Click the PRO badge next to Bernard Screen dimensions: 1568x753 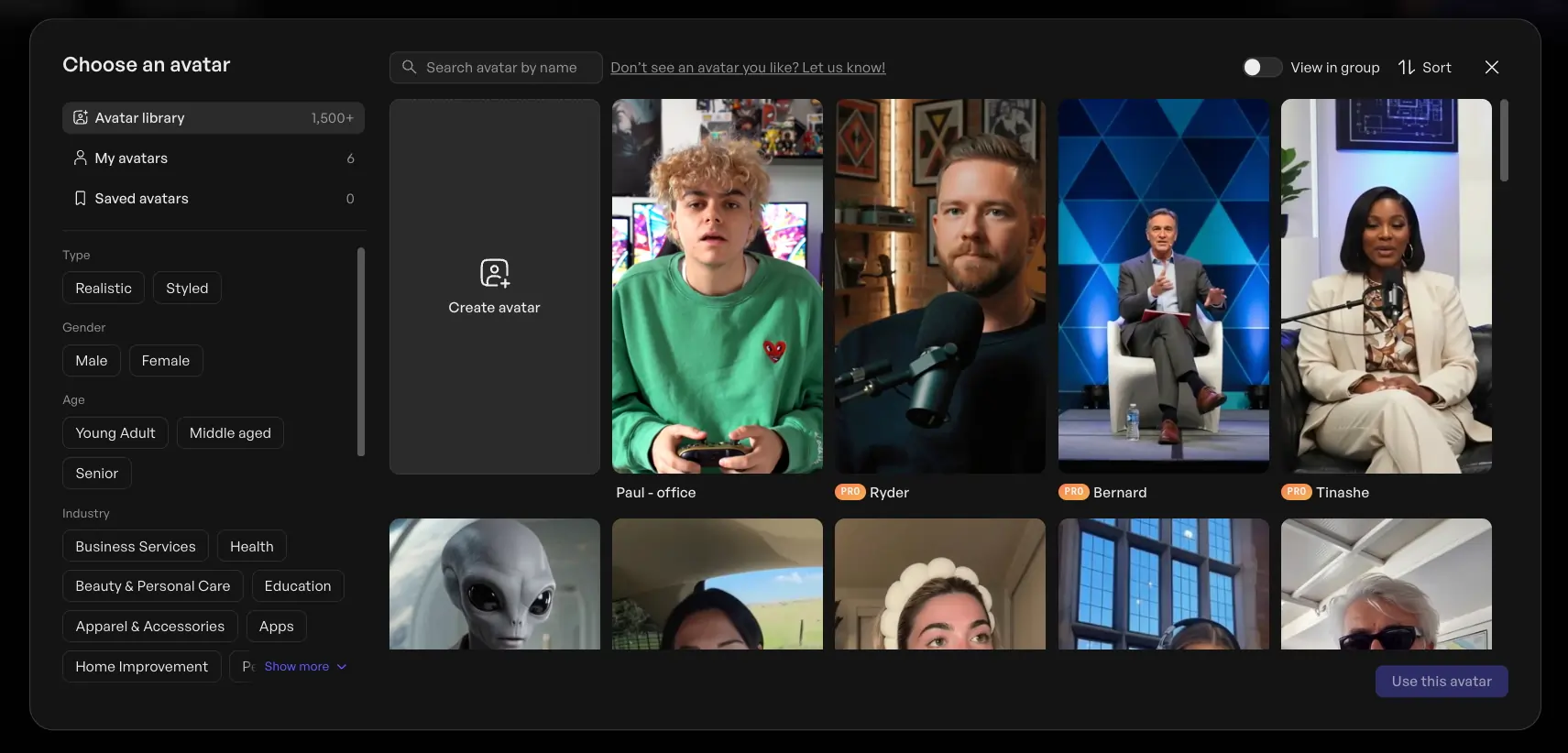[x=1074, y=492]
